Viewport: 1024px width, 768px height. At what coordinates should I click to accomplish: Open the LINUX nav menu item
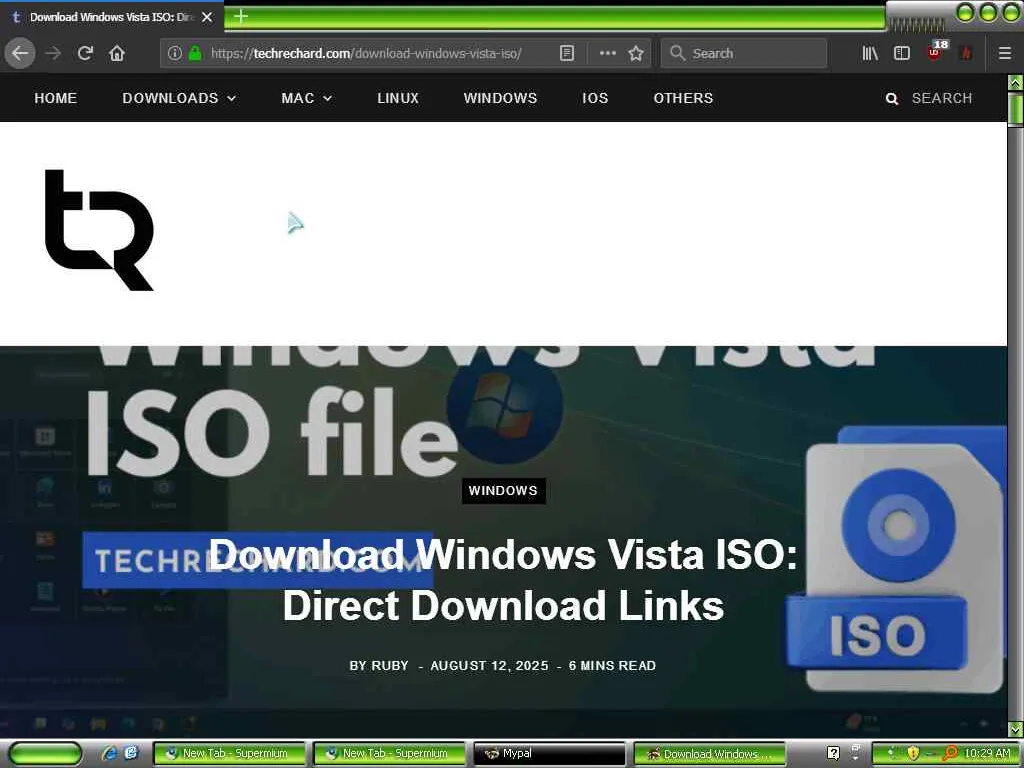pos(398,98)
